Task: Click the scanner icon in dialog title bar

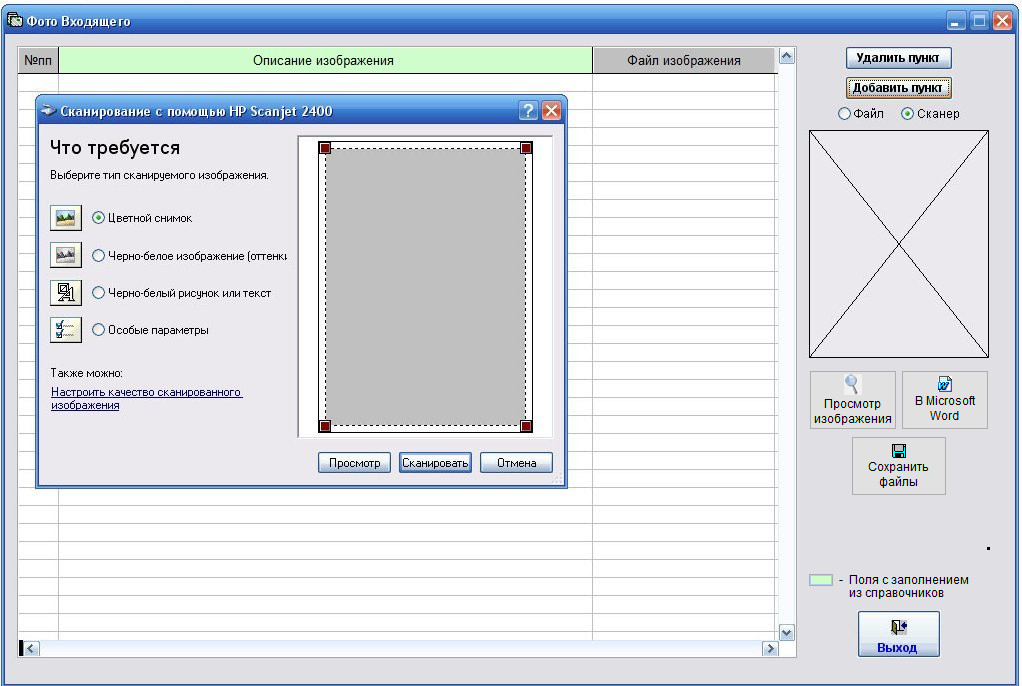Action: point(48,111)
